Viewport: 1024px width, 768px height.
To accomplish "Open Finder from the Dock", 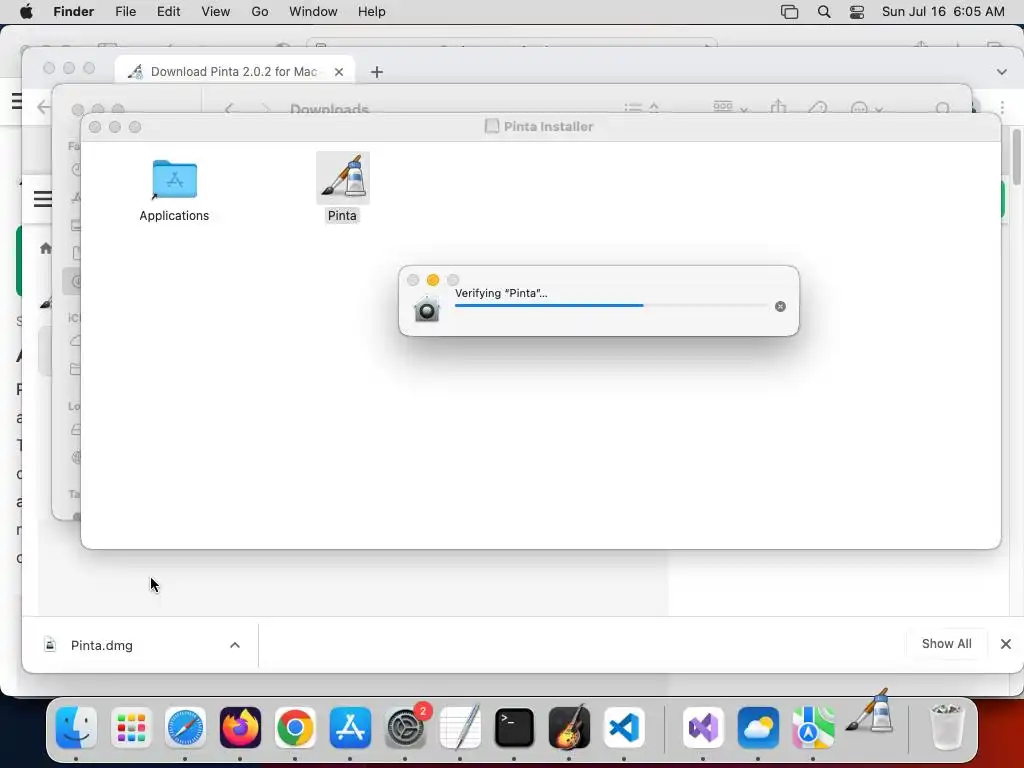I will (x=76, y=727).
